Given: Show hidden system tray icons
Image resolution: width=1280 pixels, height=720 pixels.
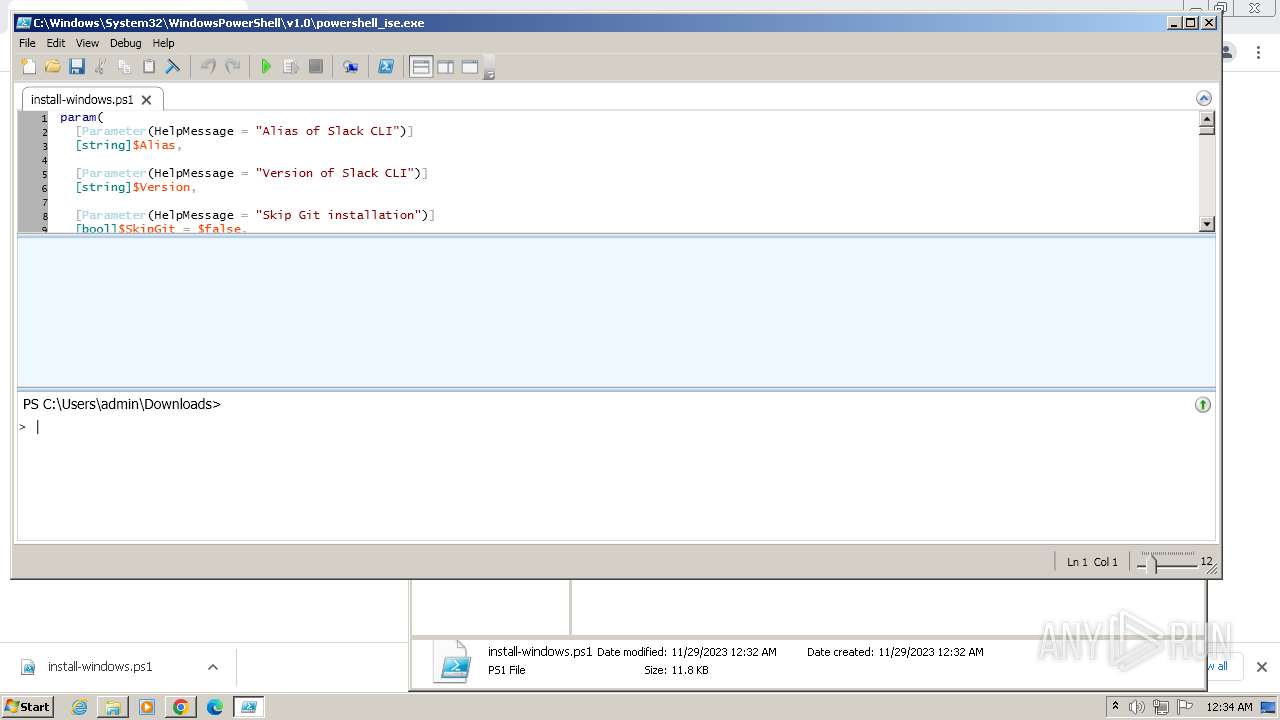Looking at the screenshot, I should click(x=1115, y=706).
